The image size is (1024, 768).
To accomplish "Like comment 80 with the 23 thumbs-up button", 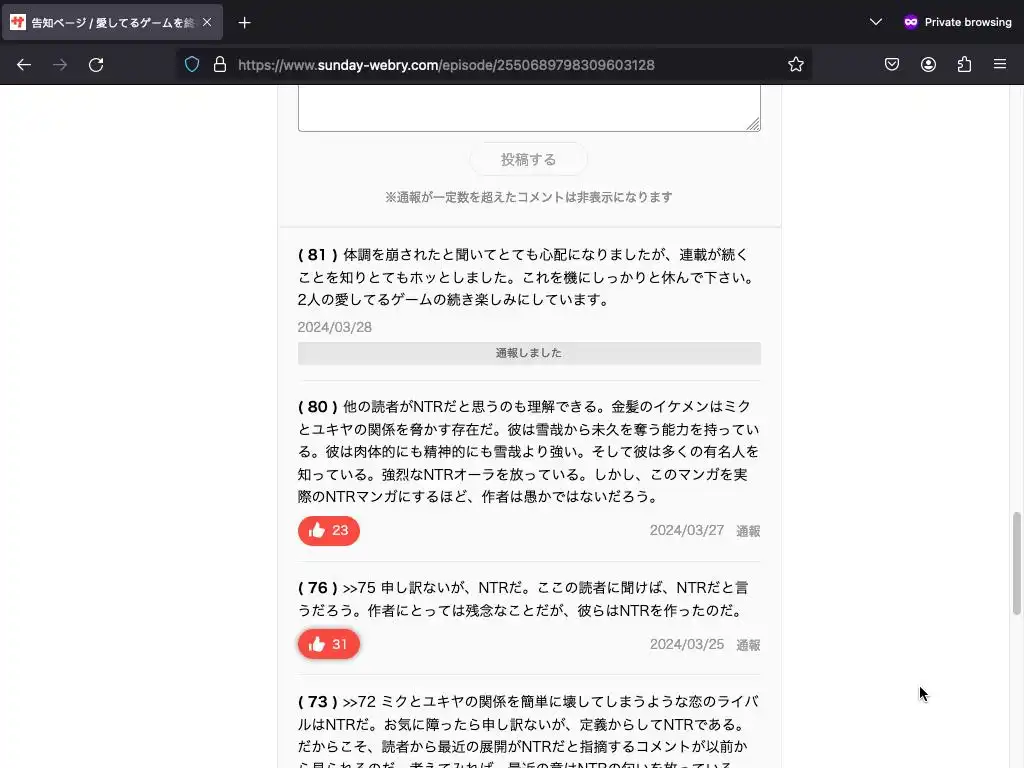I will pos(328,530).
